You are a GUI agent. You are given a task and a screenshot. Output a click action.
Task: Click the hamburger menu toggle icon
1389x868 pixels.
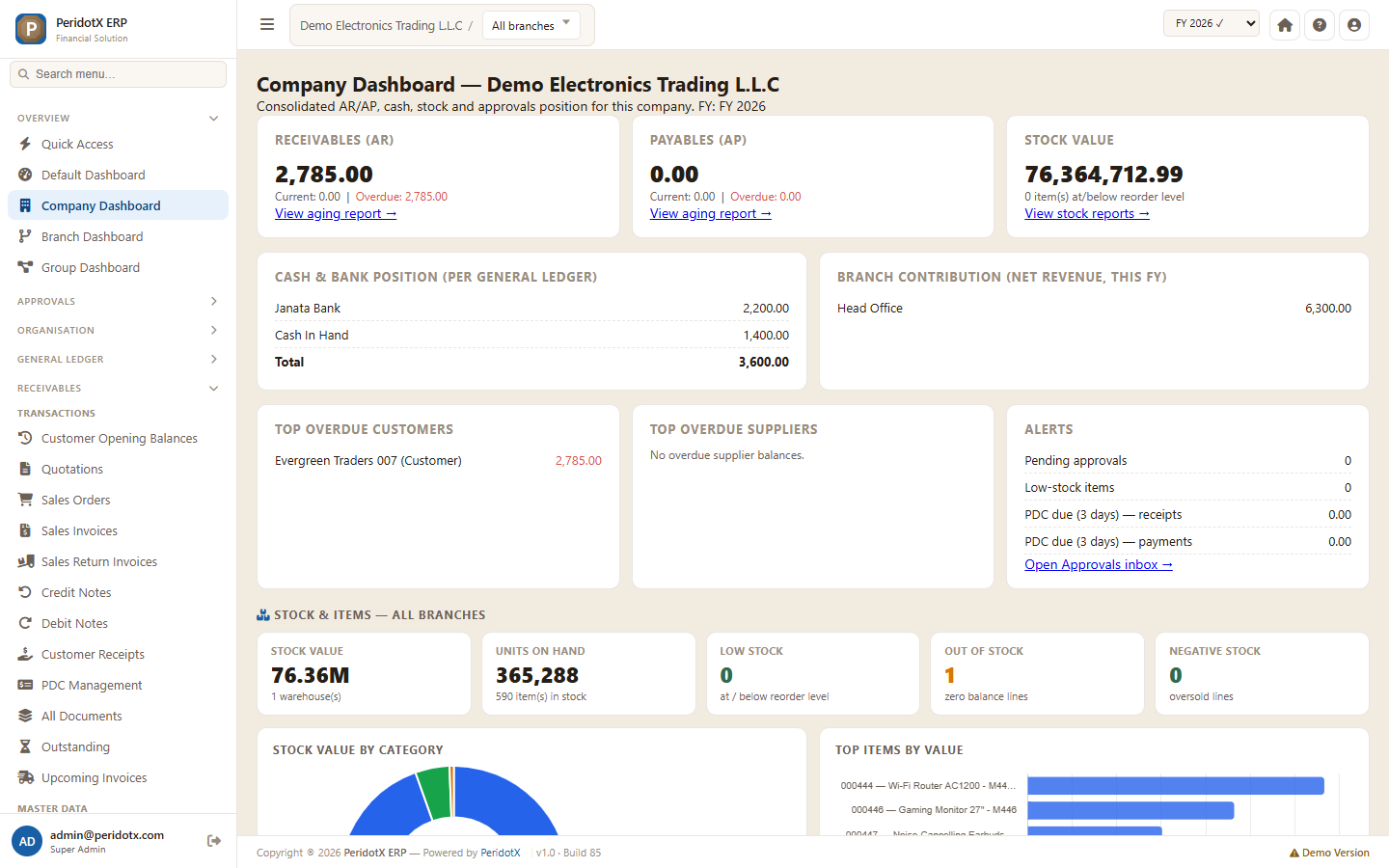[267, 25]
